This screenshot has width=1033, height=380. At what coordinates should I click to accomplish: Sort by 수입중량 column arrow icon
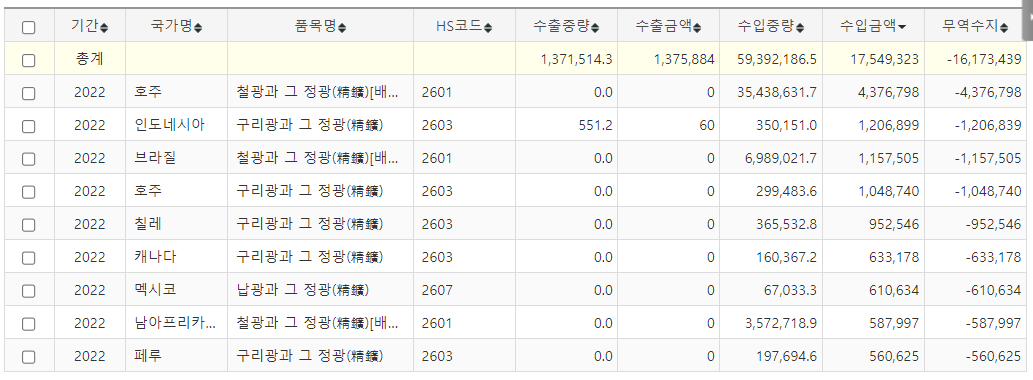pyautogui.click(x=800, y=28)
